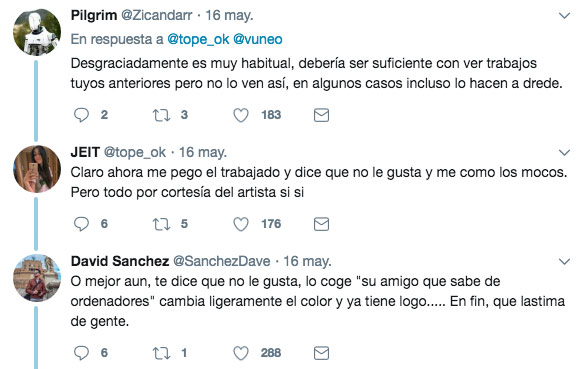Open more options chevron on Pilgrim's tweet
Screen dimensions: 588x369
(x=564, y=16)
